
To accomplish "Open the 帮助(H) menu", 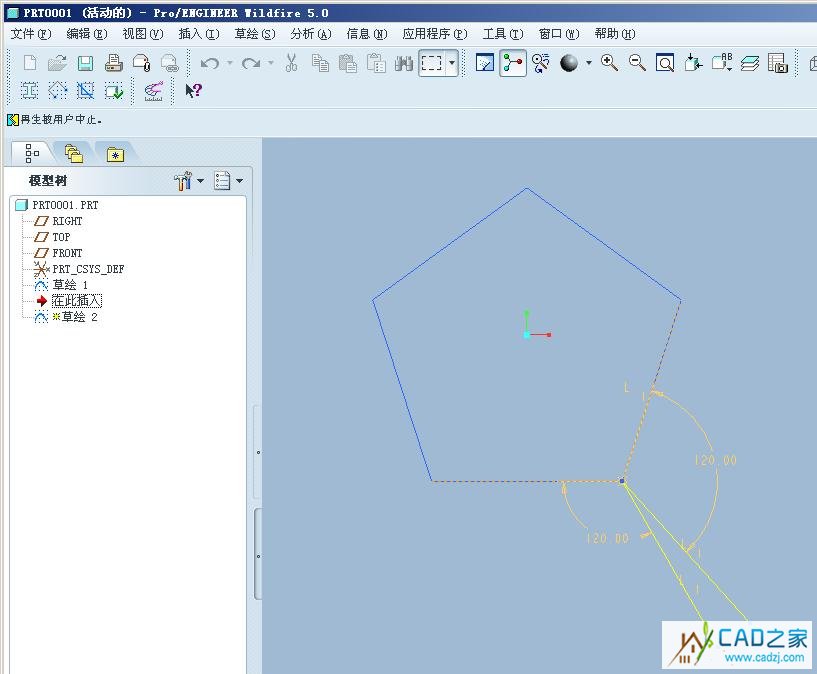I will (615, 34).
